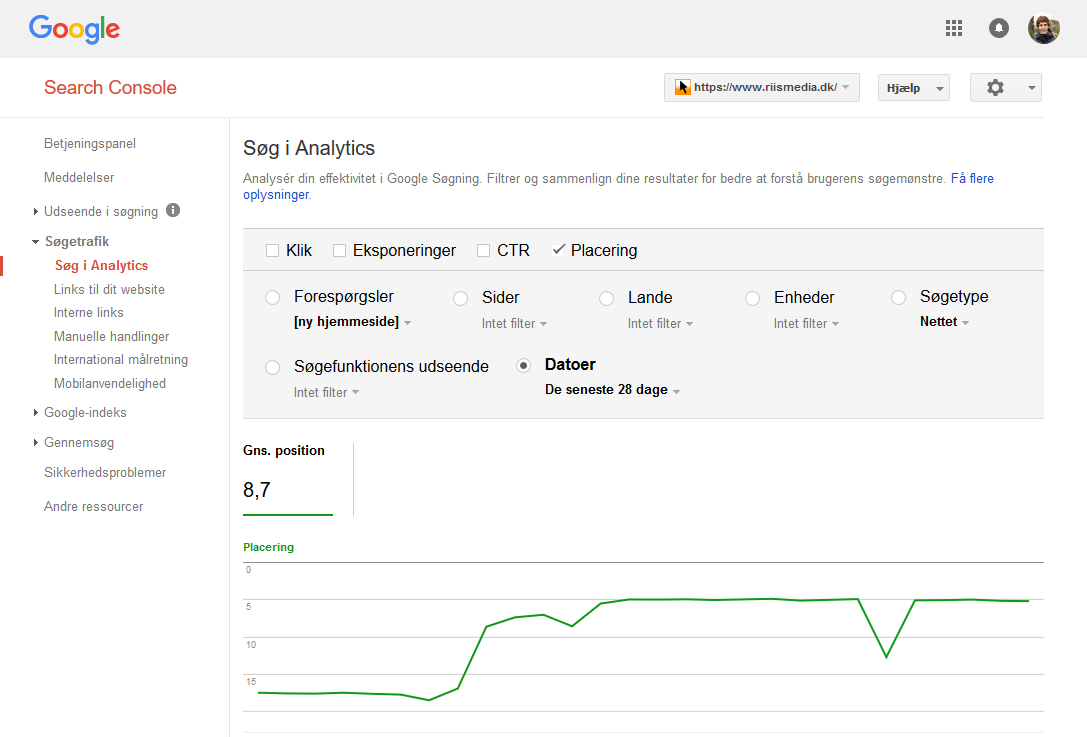This screenshot has height=737, width=1087.
Task: Open Betjeningspanel in the sidebar
Action: pos(90,144)
